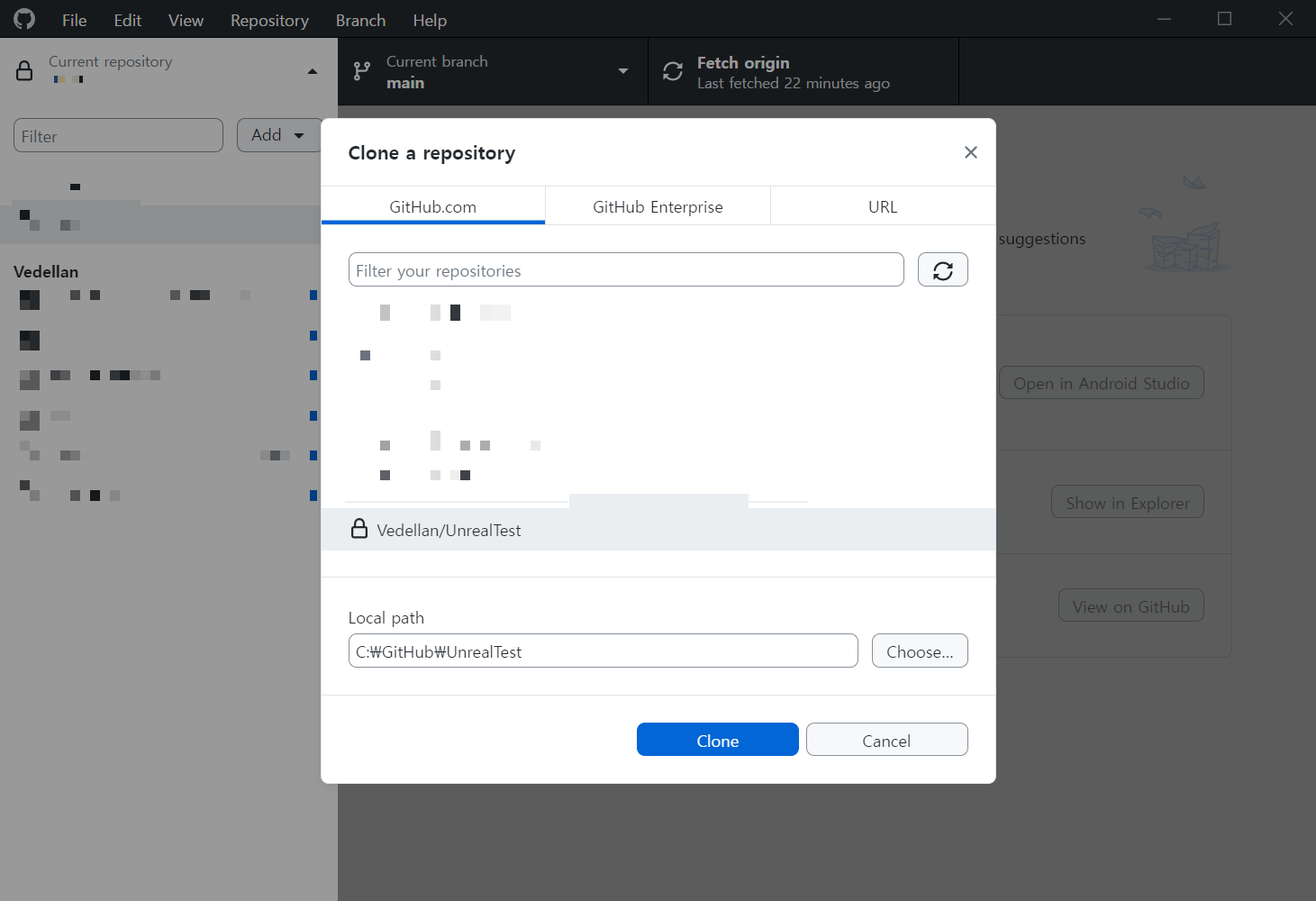Switch to the GitHub Enterprise tab
This screenshot has height=901, width=1316.
pos(658,206)
